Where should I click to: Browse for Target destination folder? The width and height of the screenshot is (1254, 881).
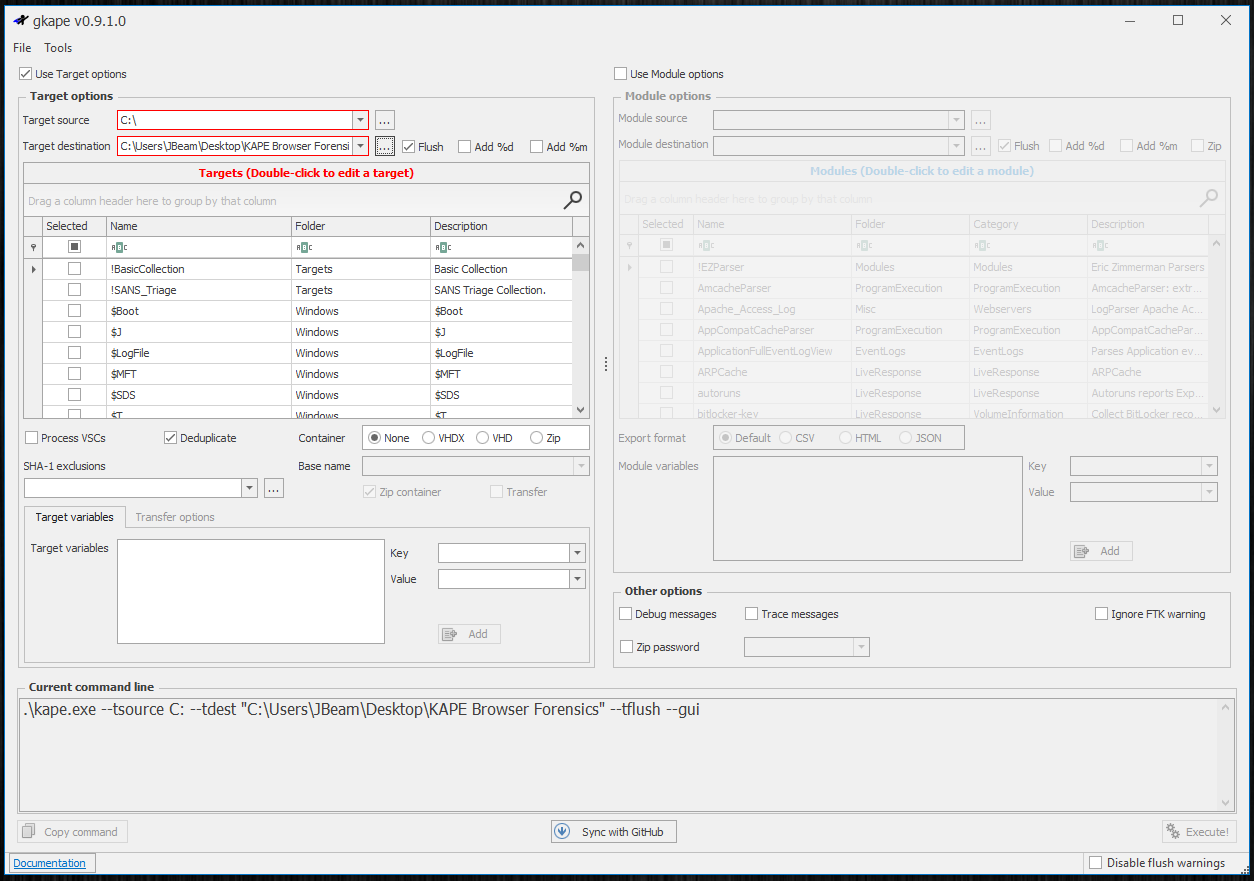point(385,146)
